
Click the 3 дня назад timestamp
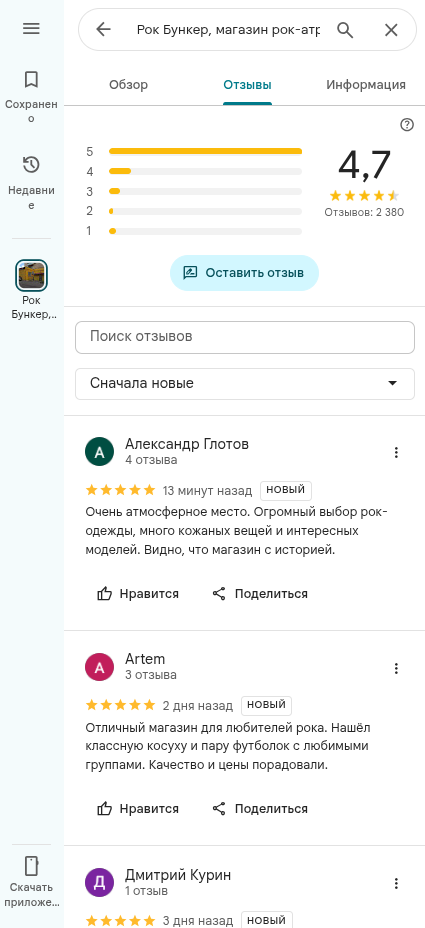click(x=198, y=921)
